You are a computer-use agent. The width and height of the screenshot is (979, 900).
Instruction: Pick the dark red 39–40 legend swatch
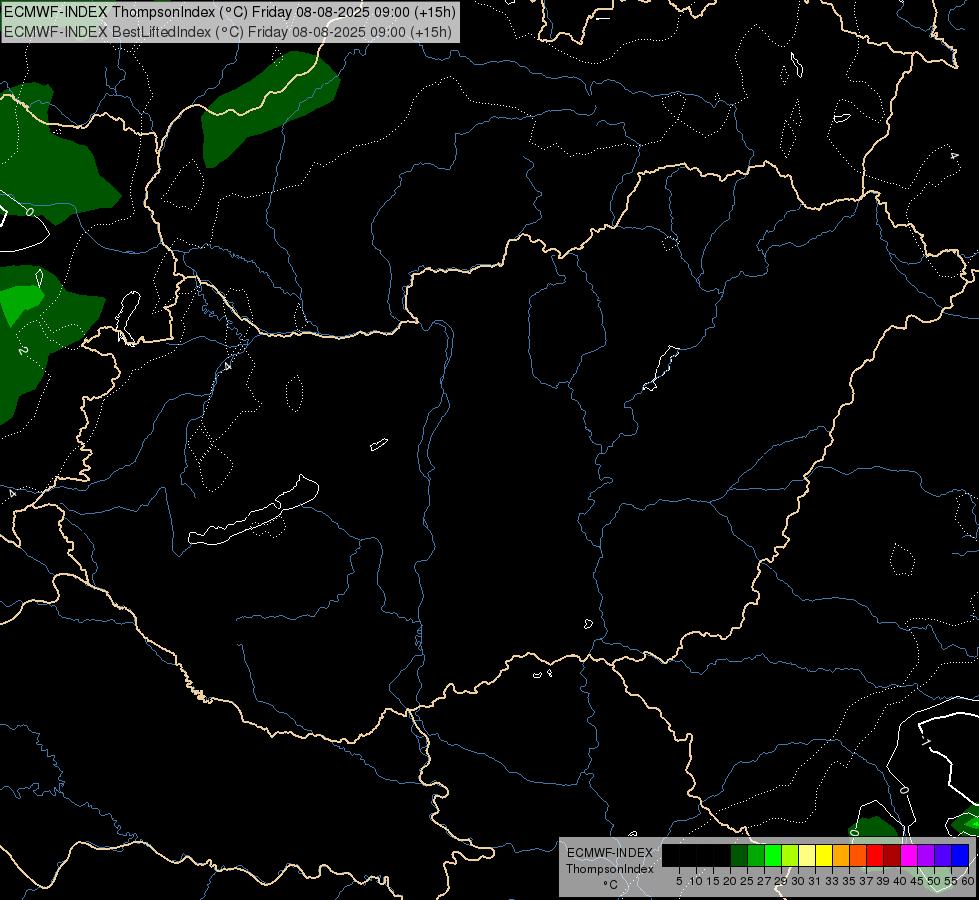coord(892,856)
